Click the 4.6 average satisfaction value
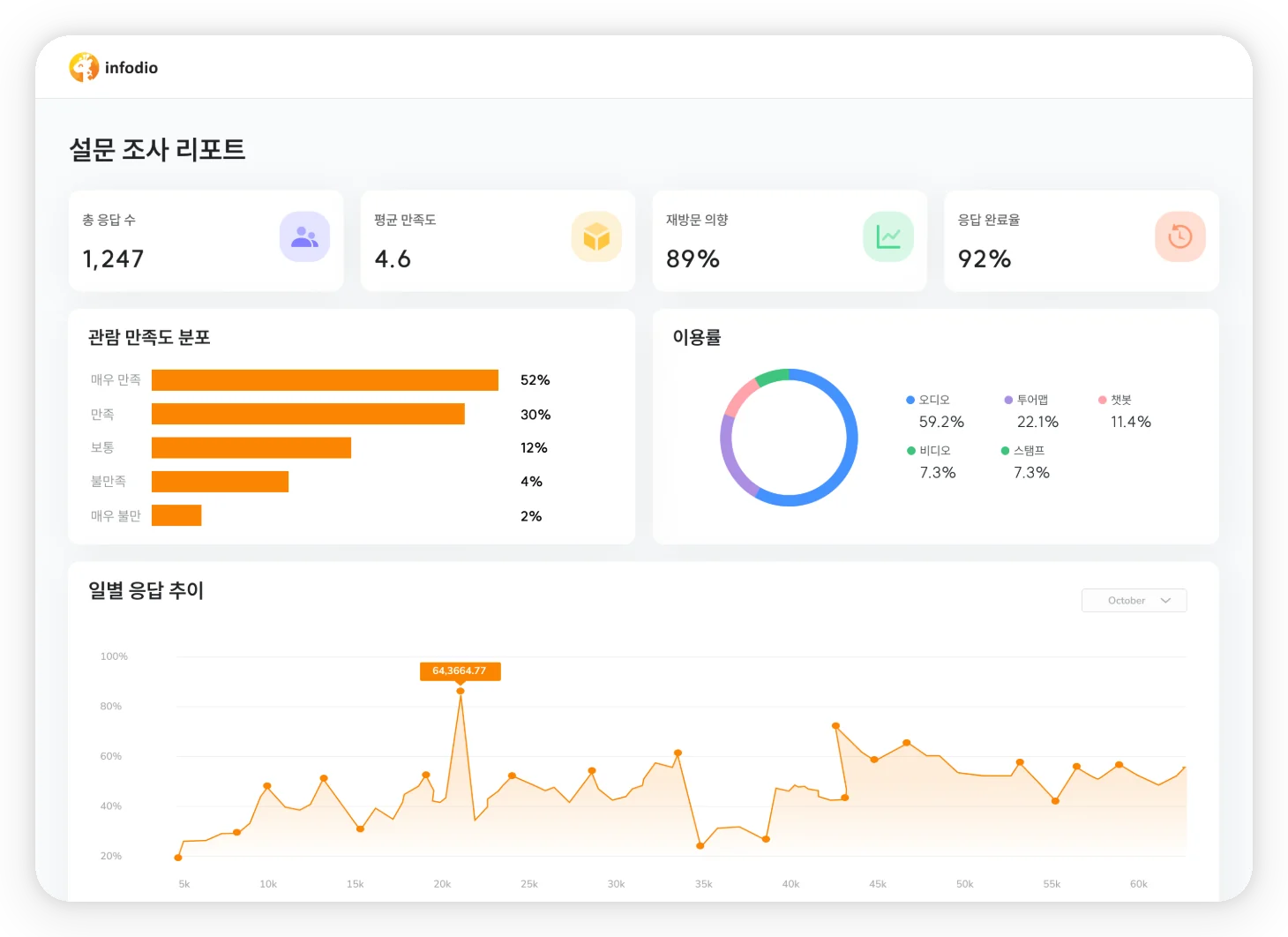Viewport: 1288px width, 937px height. pos(393,259)
